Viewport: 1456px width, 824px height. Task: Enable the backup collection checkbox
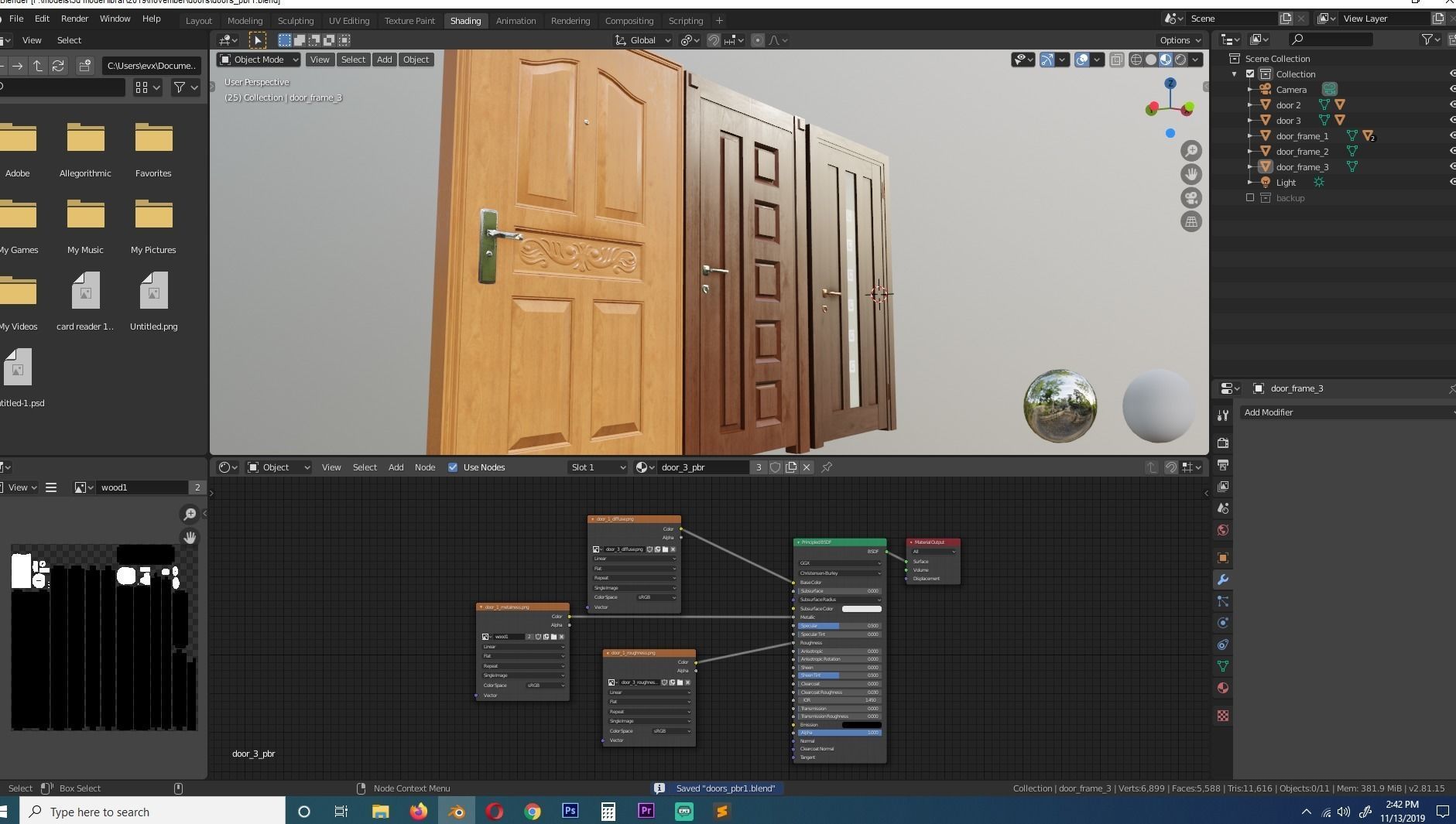point(1250,198)
